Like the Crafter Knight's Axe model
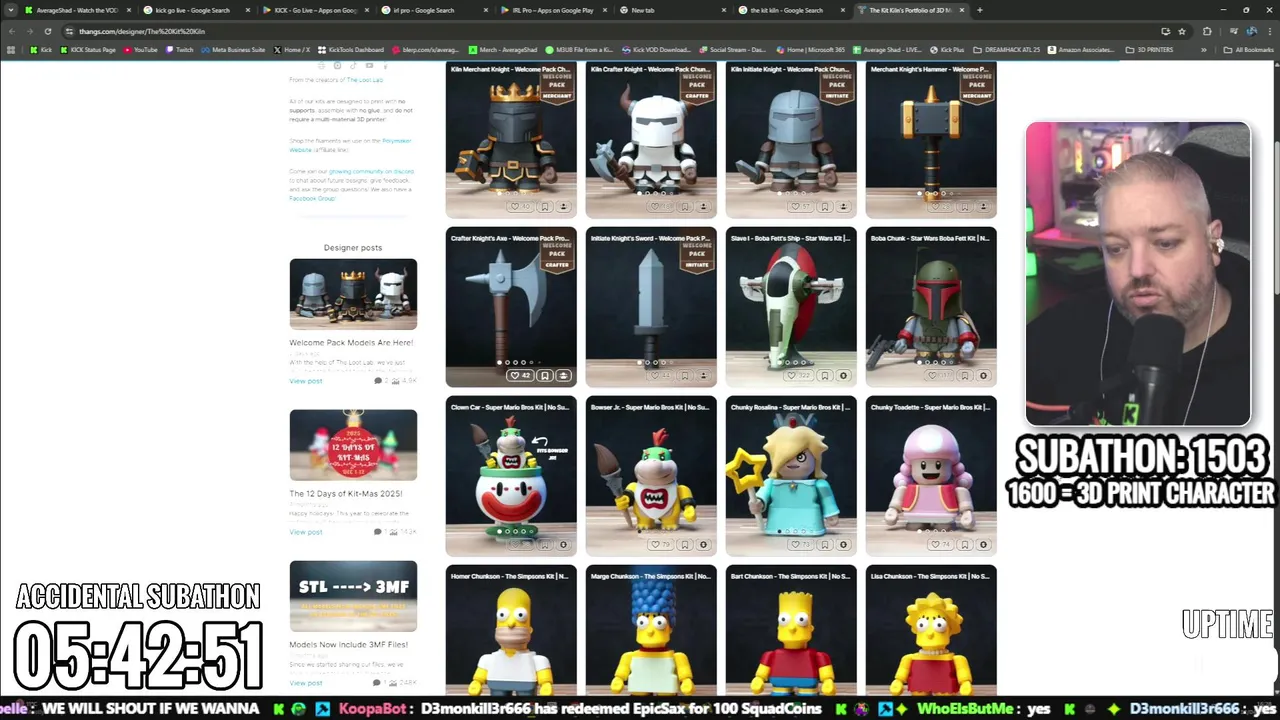 pyautogui.click(x=520, y=376)
